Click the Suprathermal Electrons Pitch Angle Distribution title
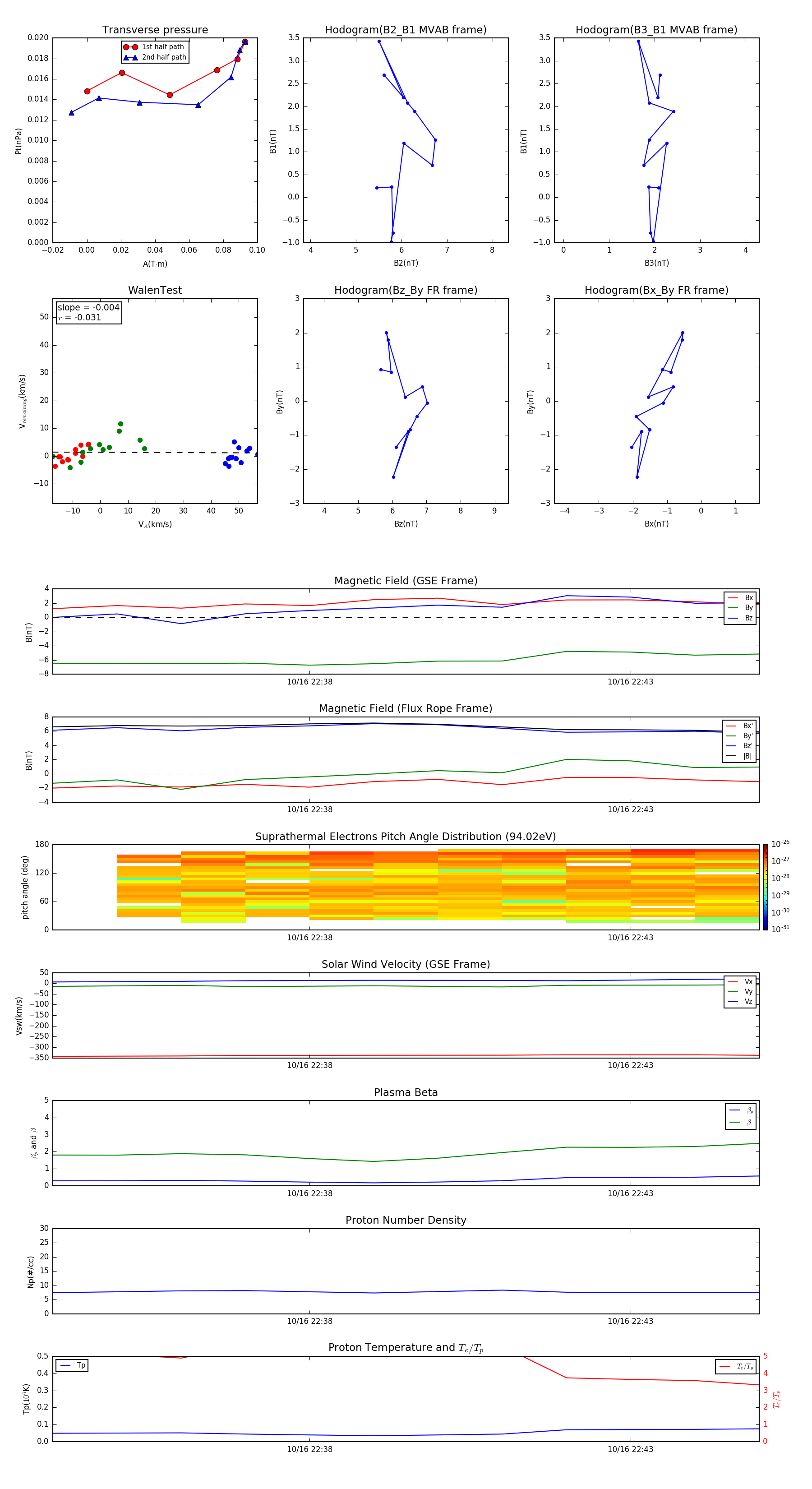Image resolution: width=812 pixels, height=1489 pixels. coord(406,837)
